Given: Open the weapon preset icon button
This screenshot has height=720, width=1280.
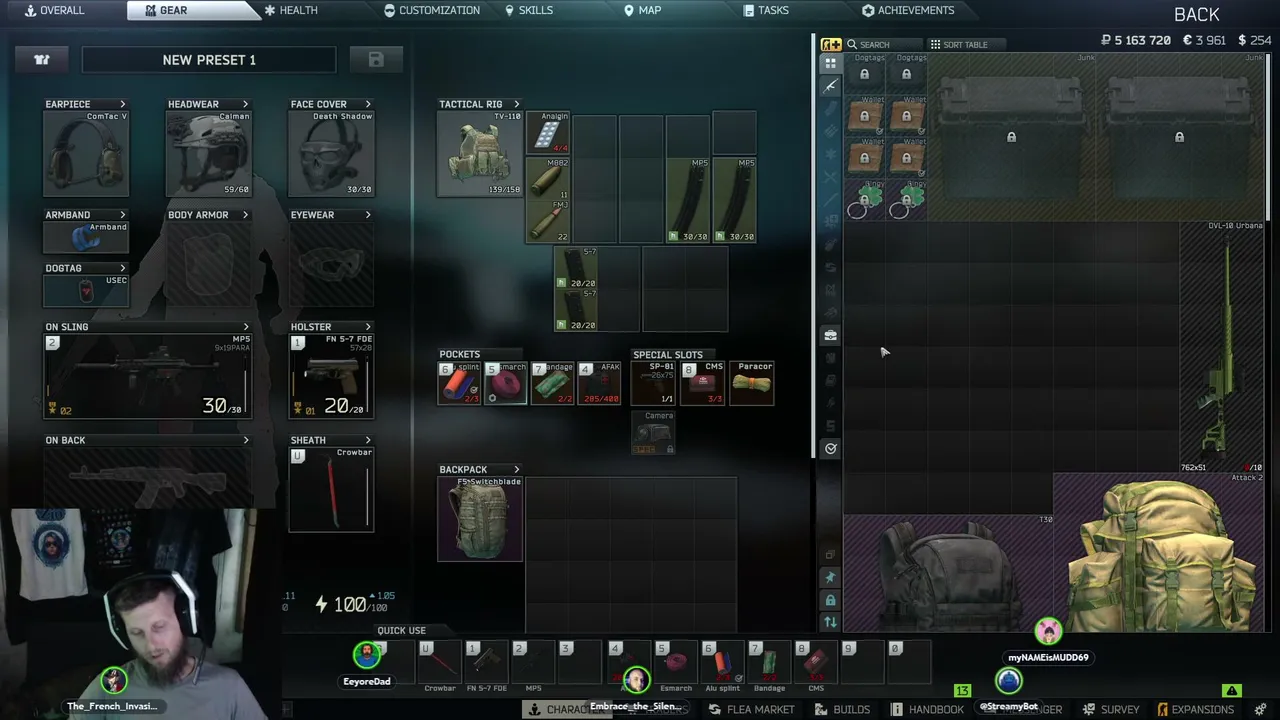Looking at the screenshot, I should [42, 60].
